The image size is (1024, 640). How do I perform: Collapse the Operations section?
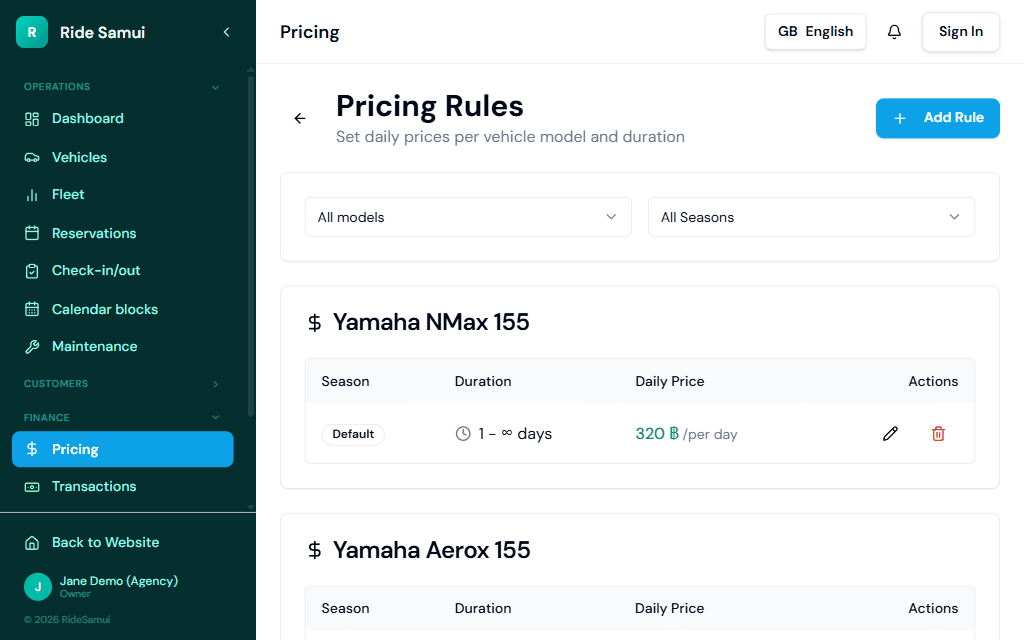216,87
